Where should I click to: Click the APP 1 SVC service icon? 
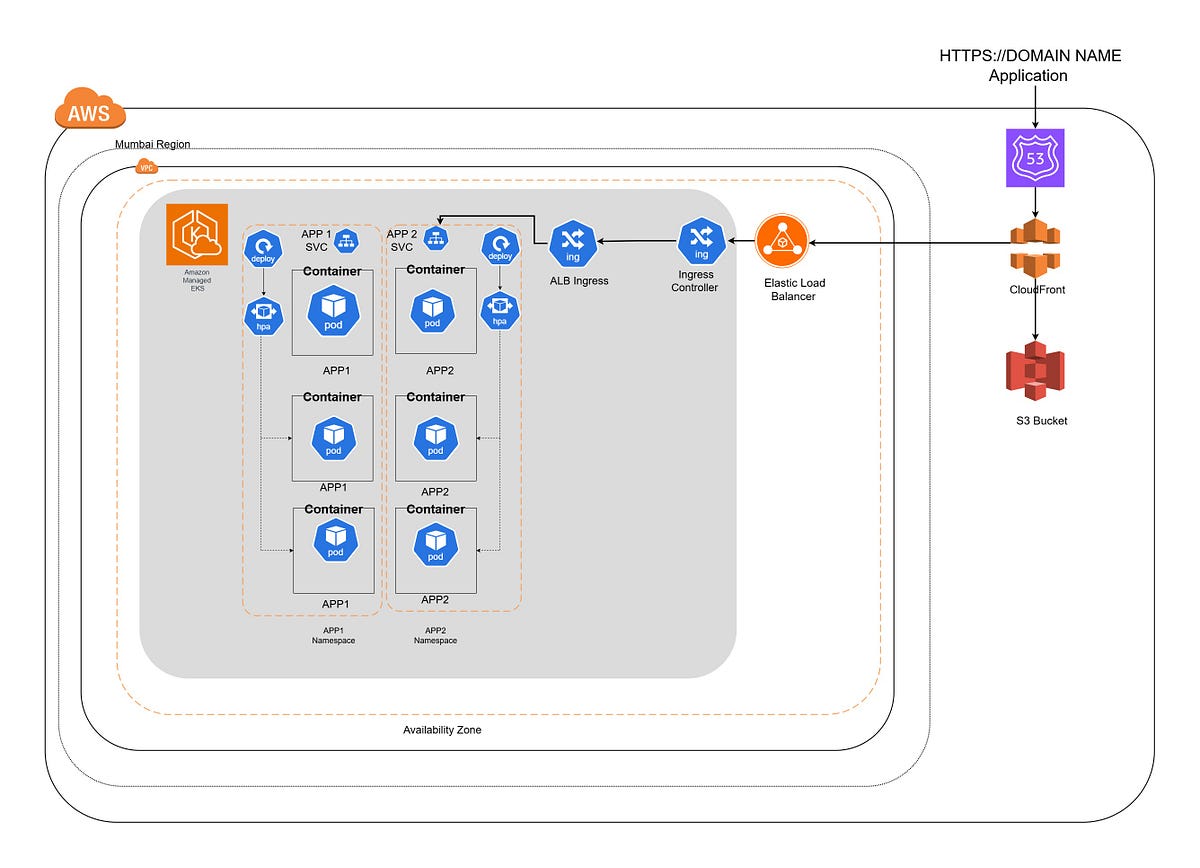click(x=346, y=240)
